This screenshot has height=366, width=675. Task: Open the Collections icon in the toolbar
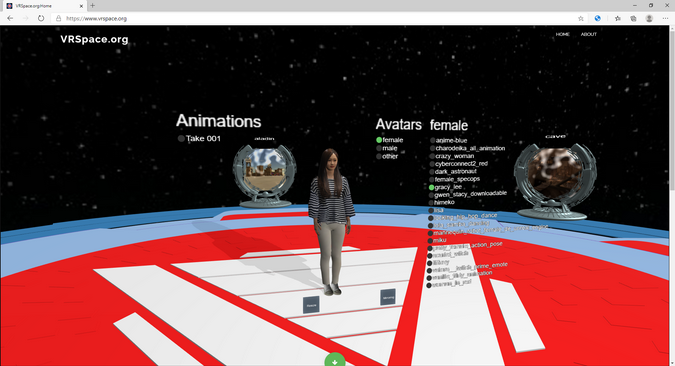(633, 19)
